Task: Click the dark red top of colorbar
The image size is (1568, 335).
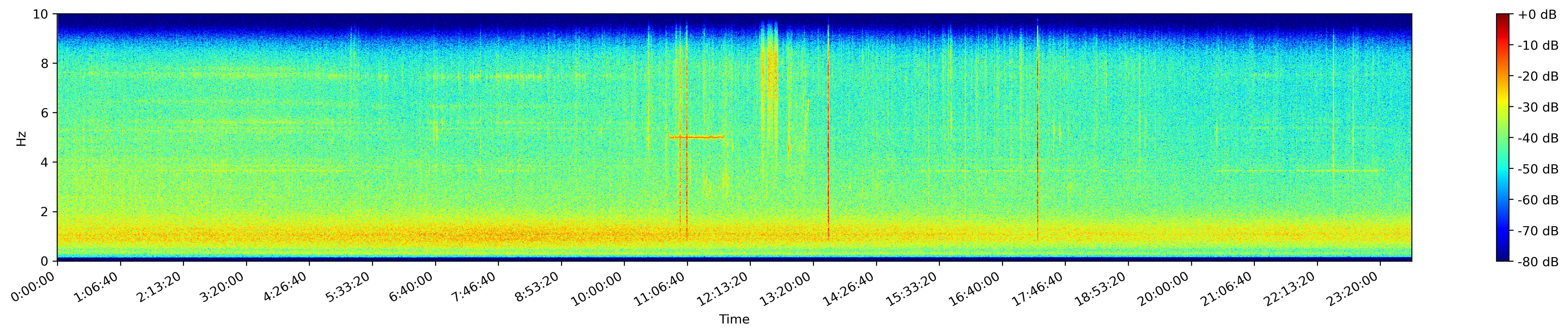Action: click(x=1503, y=17)
